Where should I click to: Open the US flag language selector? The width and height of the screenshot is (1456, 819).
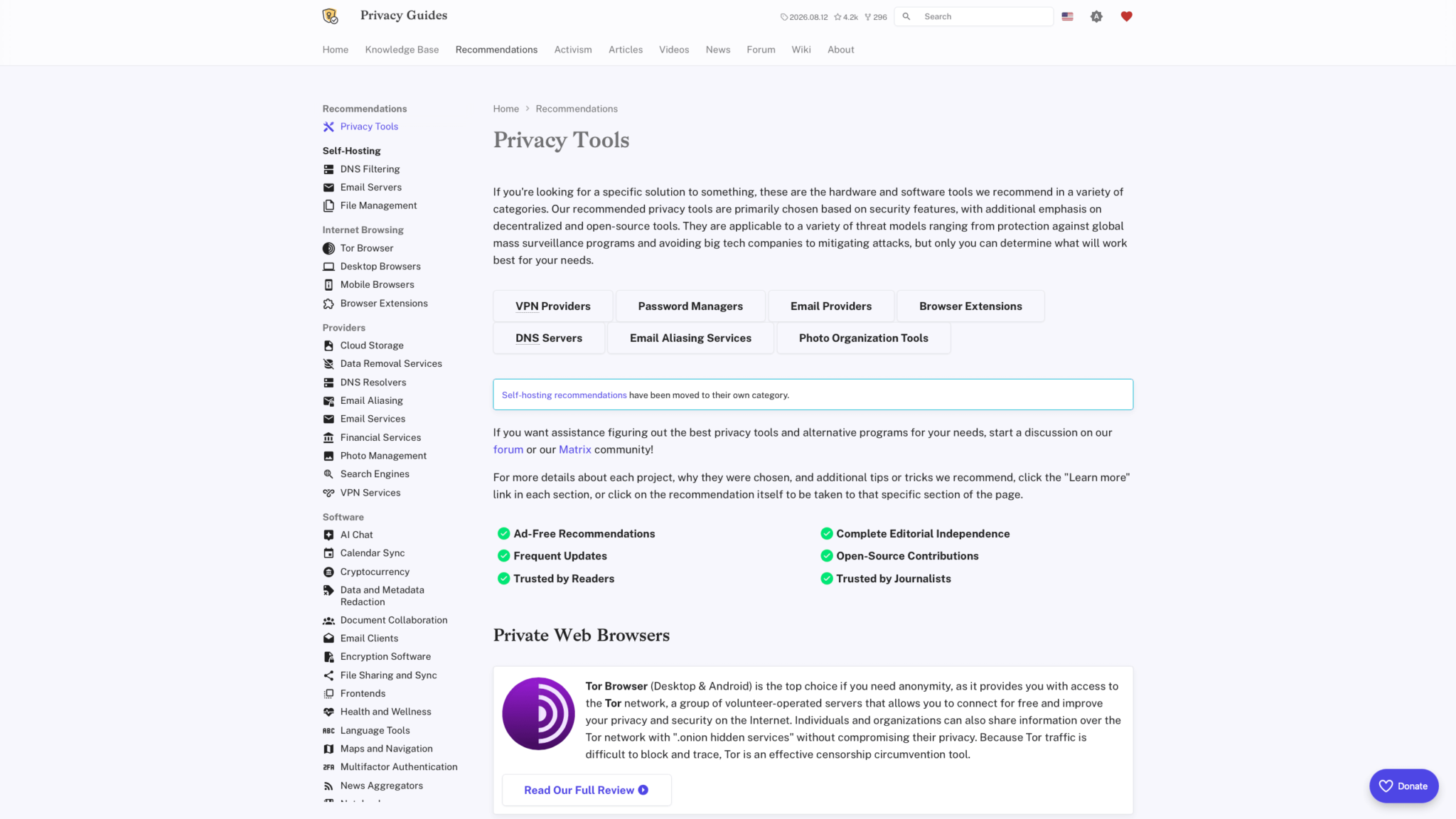tap(1067, 16)
